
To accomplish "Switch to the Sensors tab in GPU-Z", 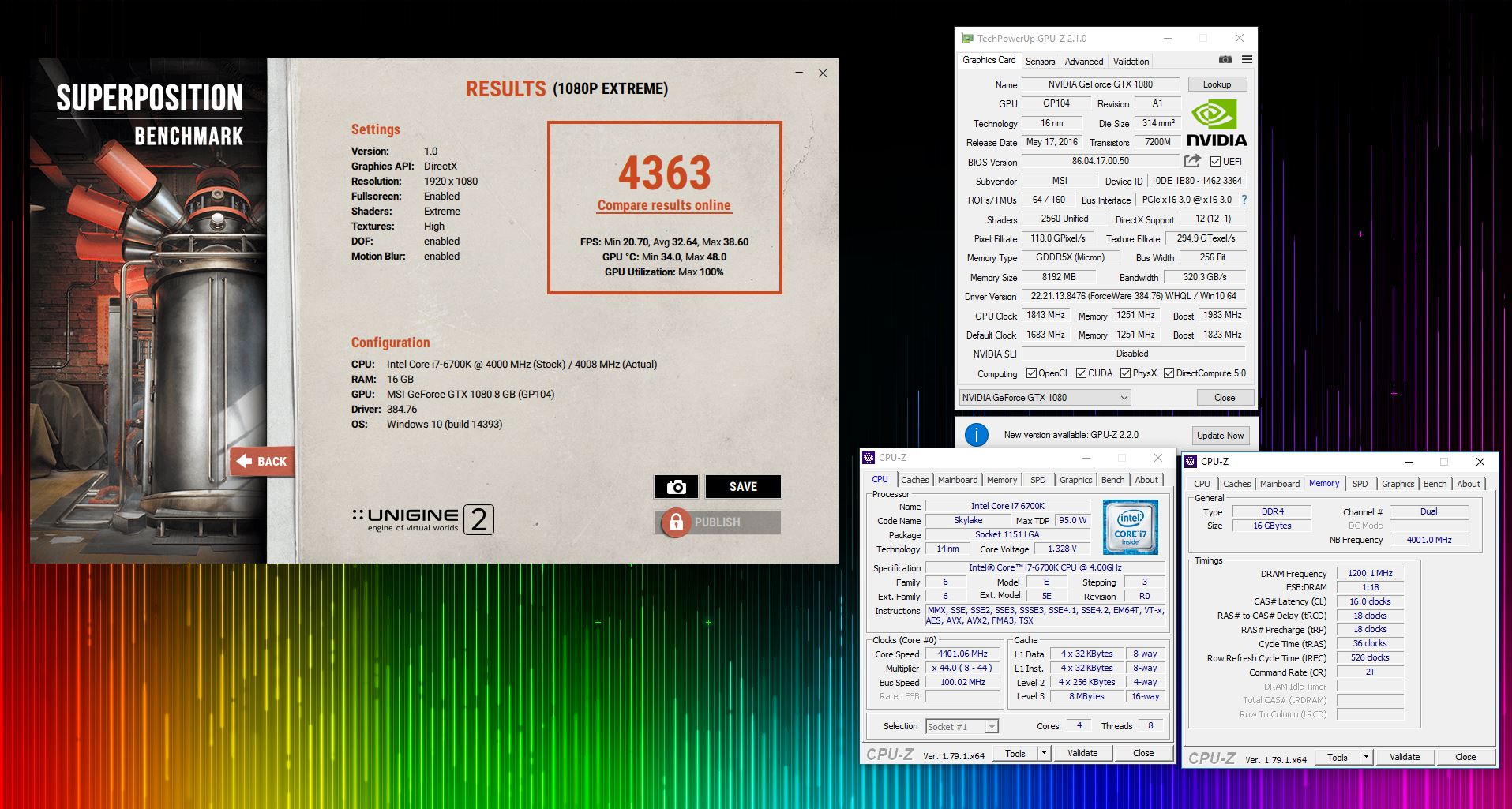I will coord(1040,61).
